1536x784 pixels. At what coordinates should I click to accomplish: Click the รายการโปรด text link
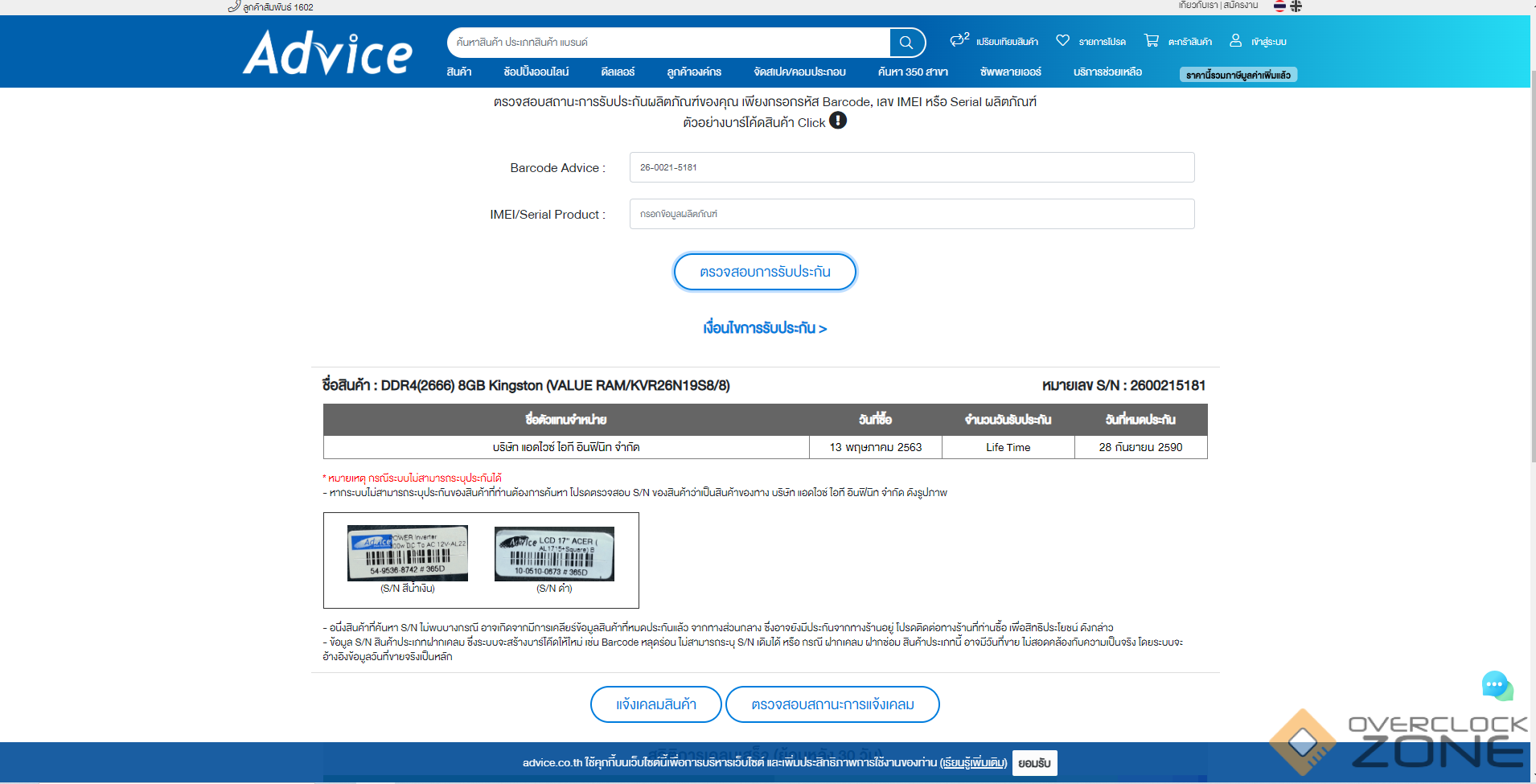pos(1102,42)
